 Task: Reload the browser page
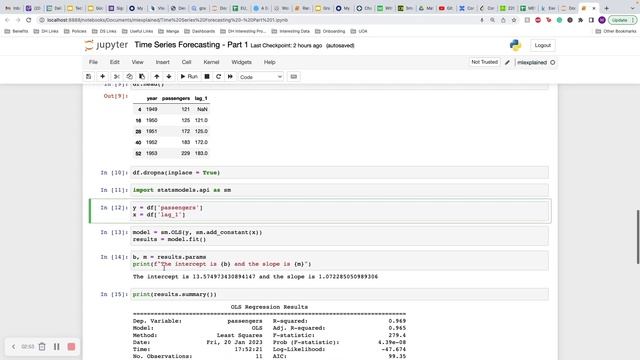point(29,20)
